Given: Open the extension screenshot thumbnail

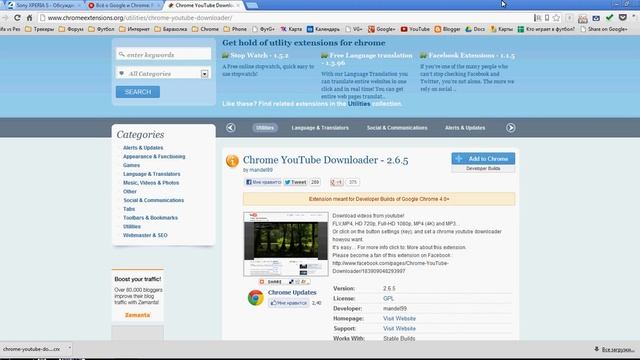Looking at the screenshot, I should pos(286,244).
